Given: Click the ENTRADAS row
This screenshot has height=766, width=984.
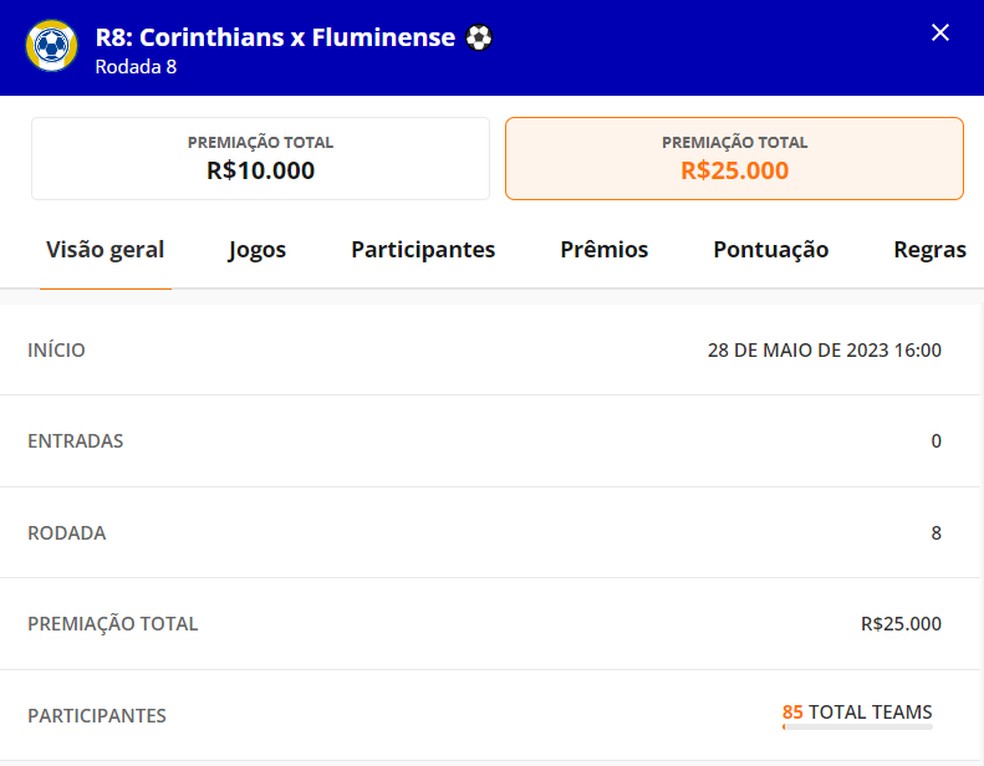Looking at the screenshot, I should [492, 440].
